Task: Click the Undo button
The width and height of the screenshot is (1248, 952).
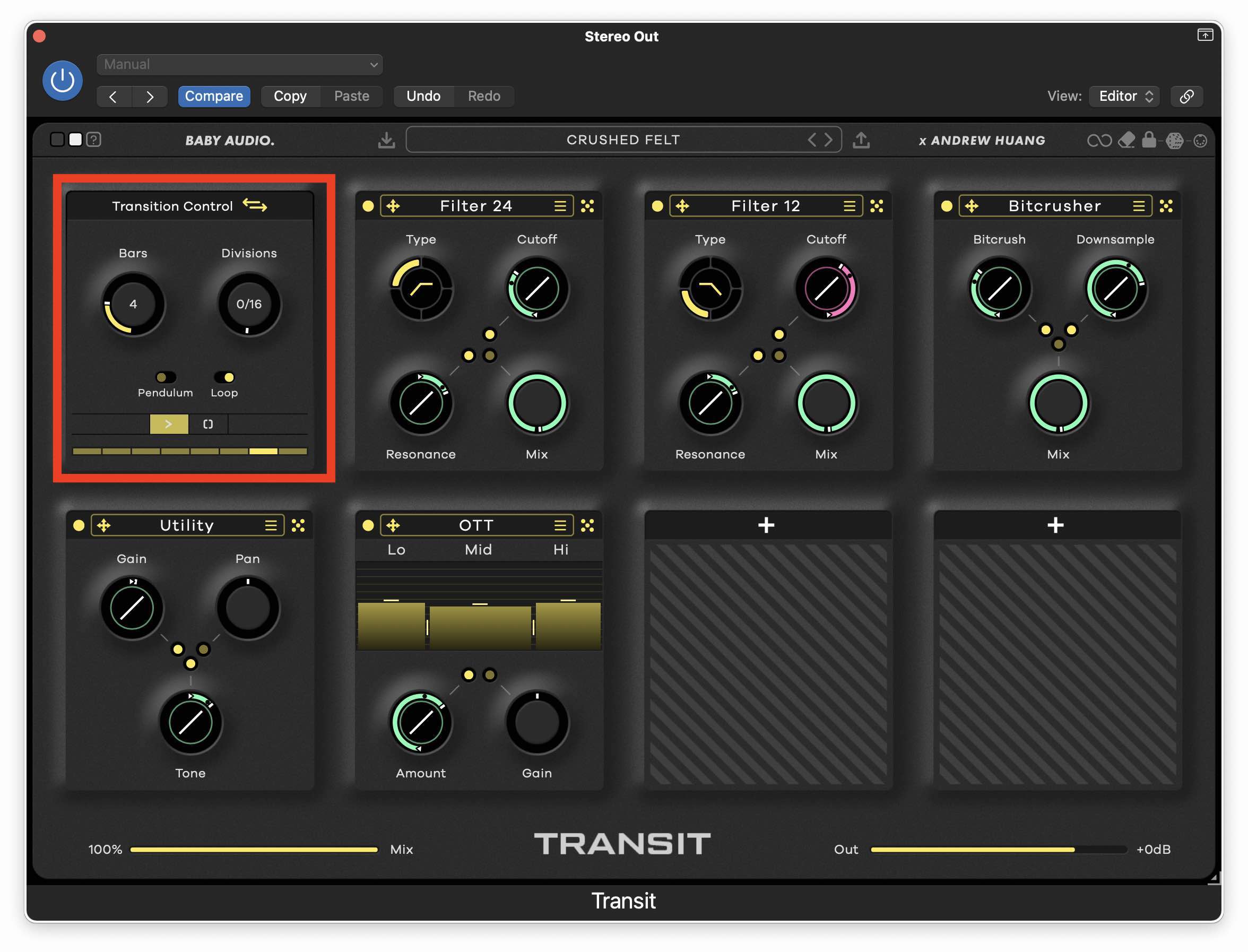Action: (423, 97)
